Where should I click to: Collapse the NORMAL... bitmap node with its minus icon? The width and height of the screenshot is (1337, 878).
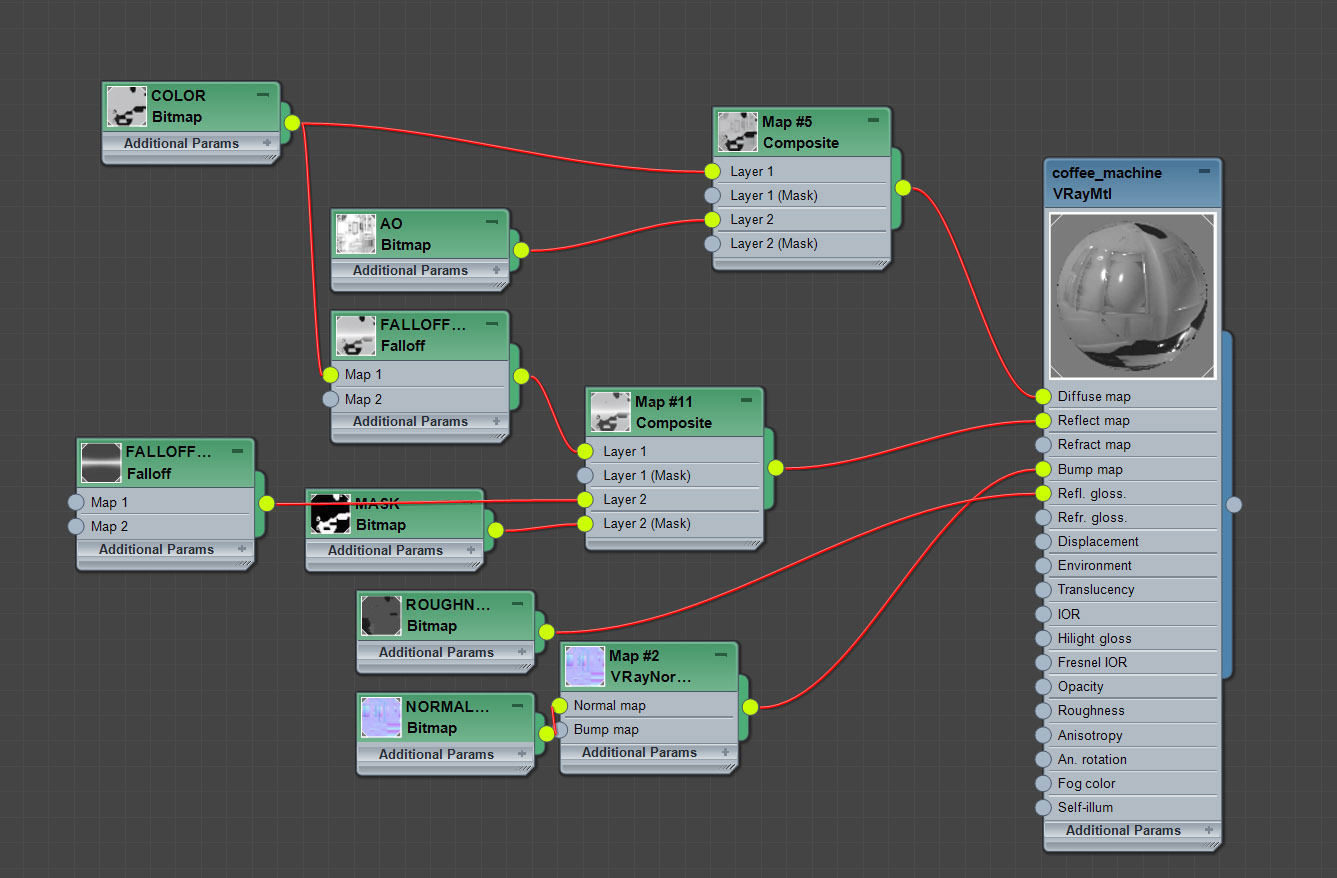point(517,705)
